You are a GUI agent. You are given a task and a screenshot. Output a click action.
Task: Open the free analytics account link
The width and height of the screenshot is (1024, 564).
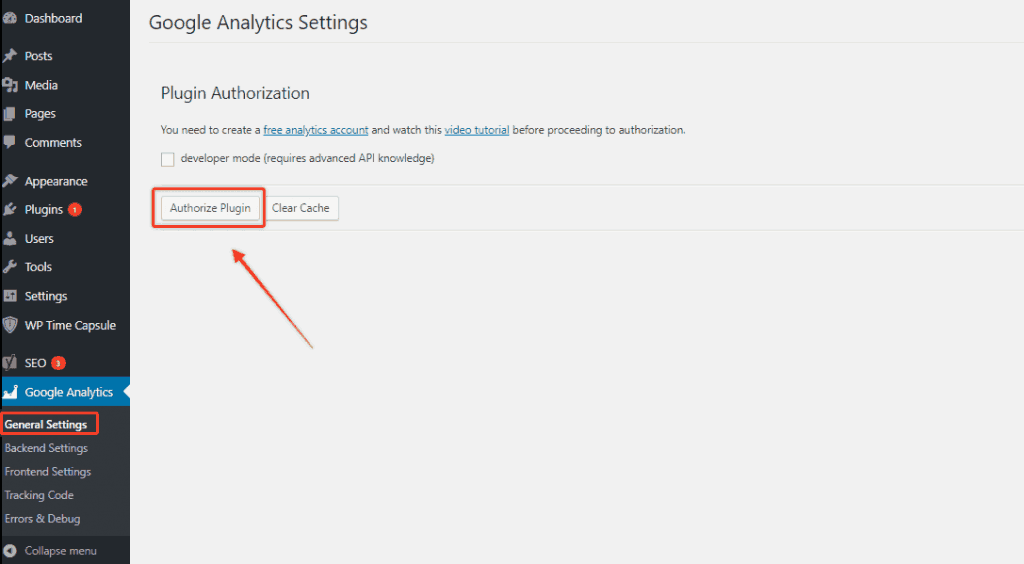tap(315, 130)
